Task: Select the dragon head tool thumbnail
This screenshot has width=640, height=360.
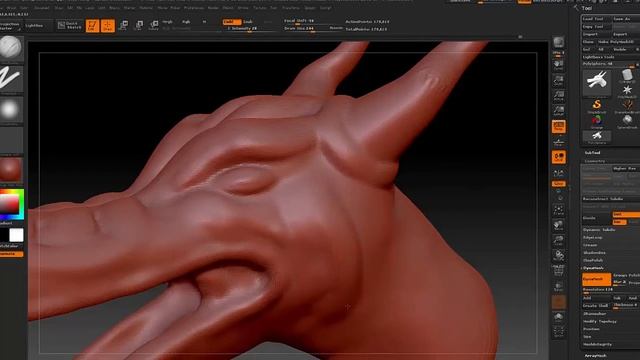Action: click(x=597, y=82)
